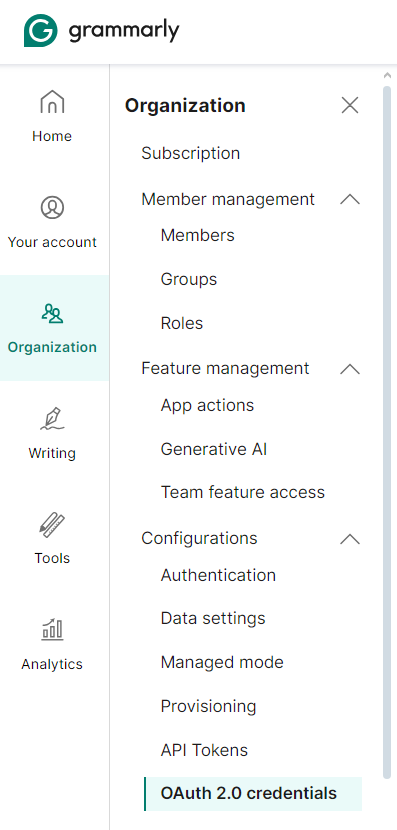Open the Subscription page
The width and height of the screenshot is (397, 830).
[191, 154]
